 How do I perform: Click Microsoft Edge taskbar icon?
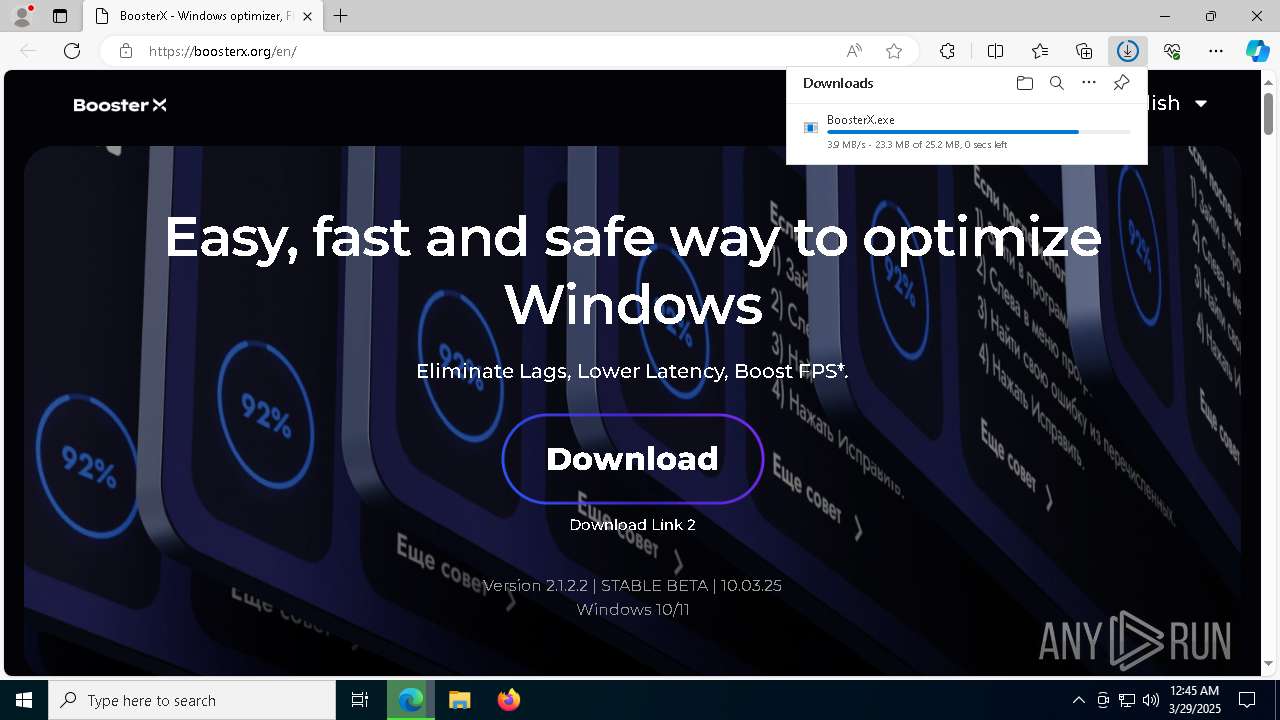point(411,700)
